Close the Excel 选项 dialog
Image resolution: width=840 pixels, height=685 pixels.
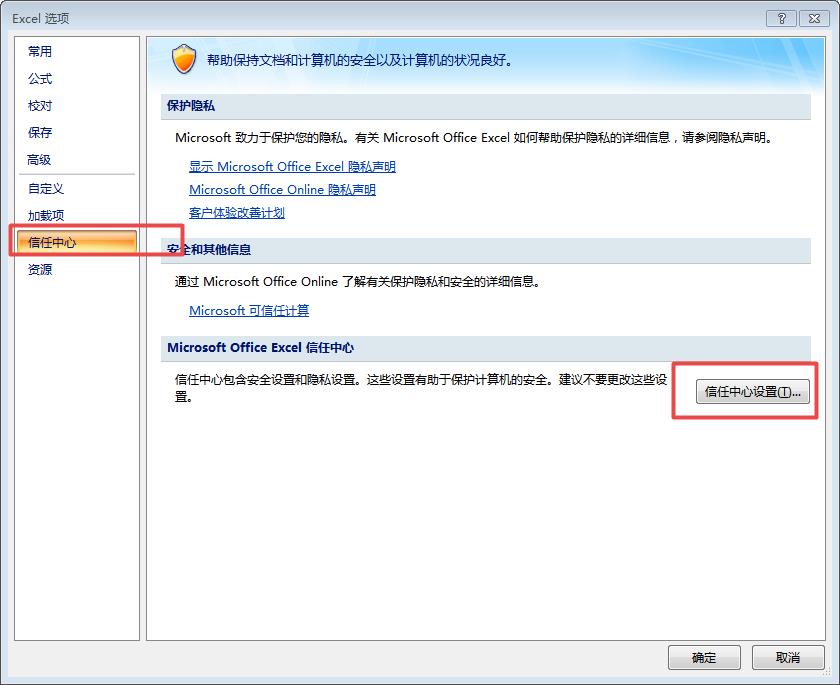click(x=814, y=19)
